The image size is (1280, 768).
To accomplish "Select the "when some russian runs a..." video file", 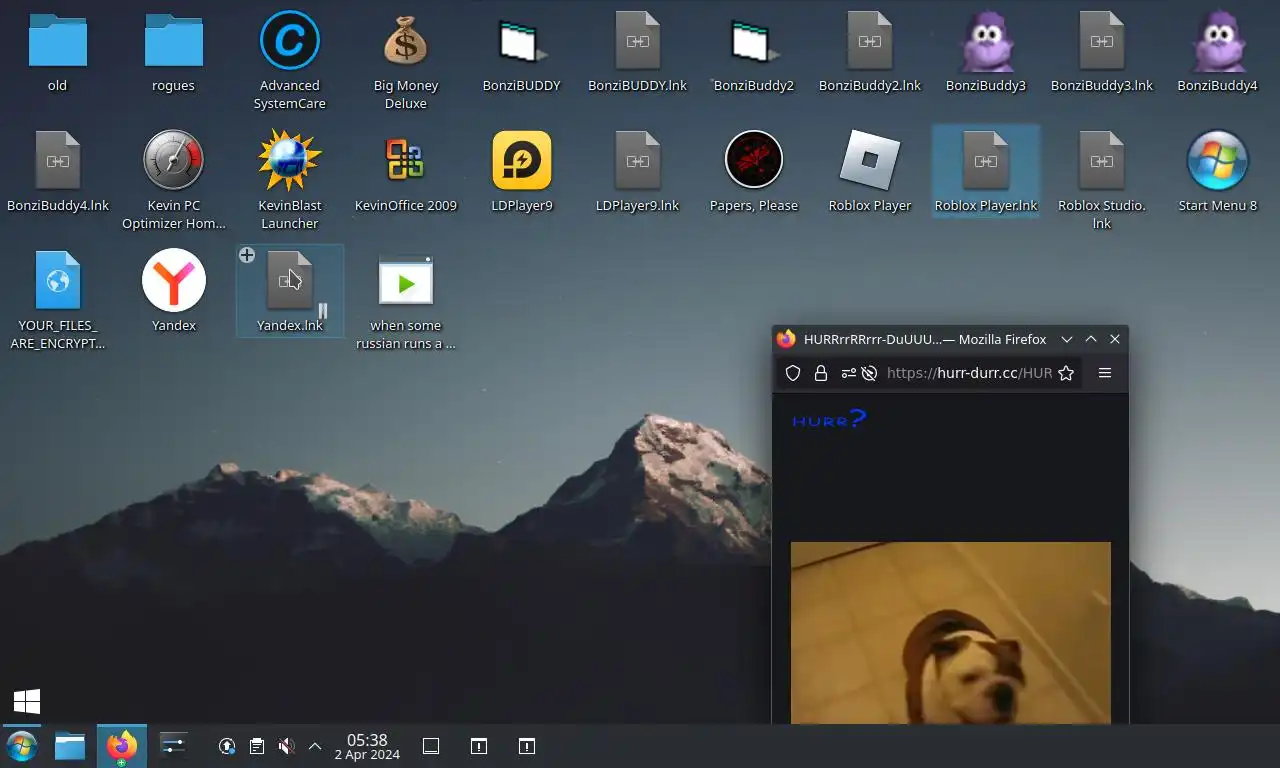I will click(405, 282).
